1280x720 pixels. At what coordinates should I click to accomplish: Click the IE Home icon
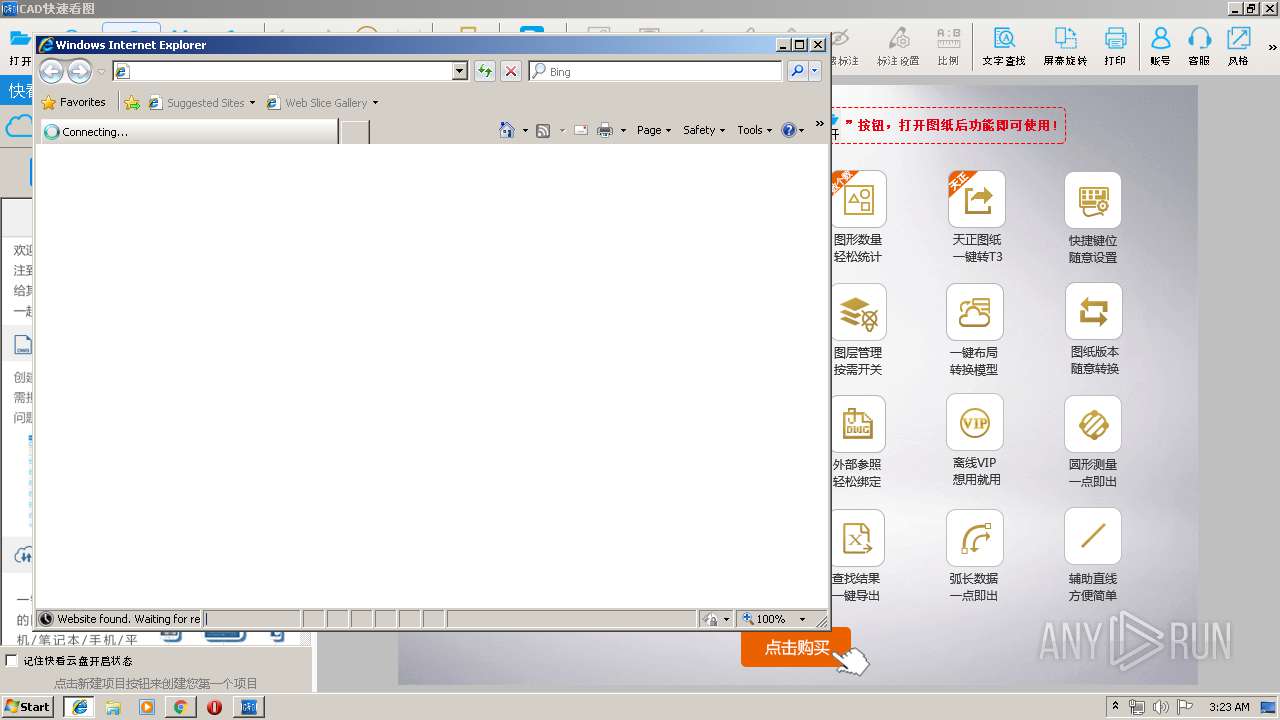coord(507,130)
